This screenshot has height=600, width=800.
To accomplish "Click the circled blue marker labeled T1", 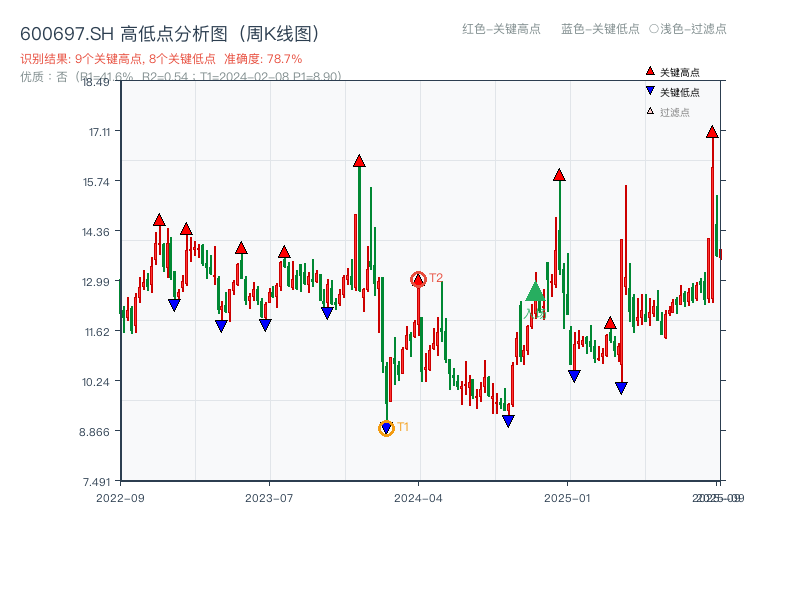I will 387,427.
